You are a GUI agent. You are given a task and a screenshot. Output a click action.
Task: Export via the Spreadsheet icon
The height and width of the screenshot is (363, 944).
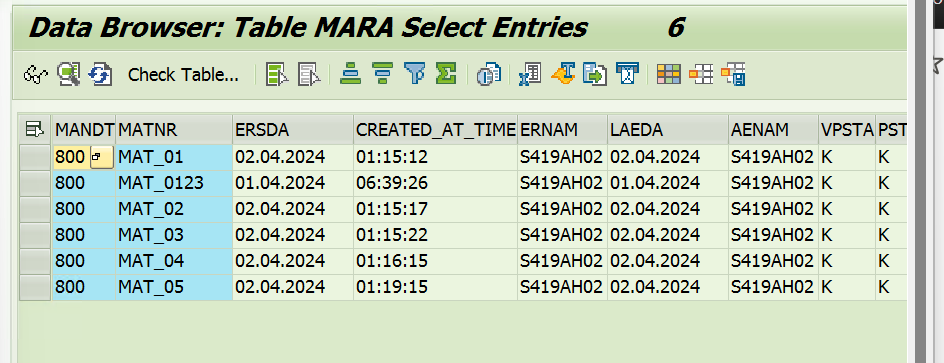click(530, 75)
